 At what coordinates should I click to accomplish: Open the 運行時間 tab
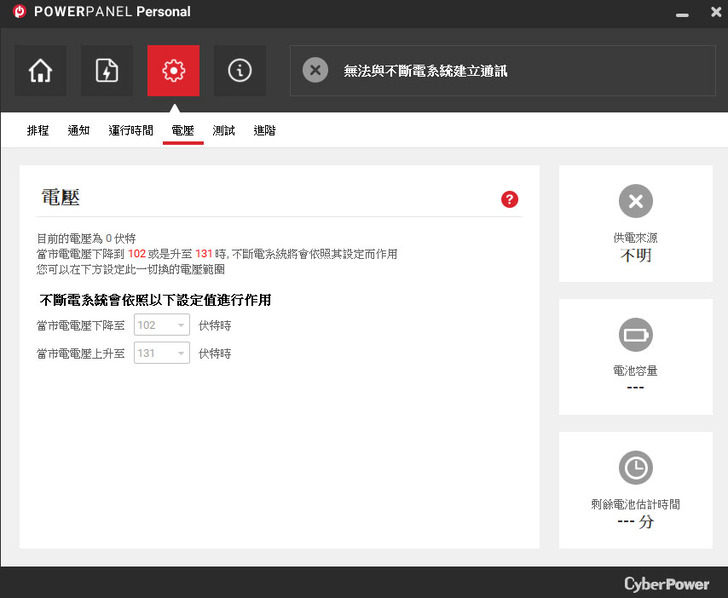pyautogui.click(x=131, y=131)
